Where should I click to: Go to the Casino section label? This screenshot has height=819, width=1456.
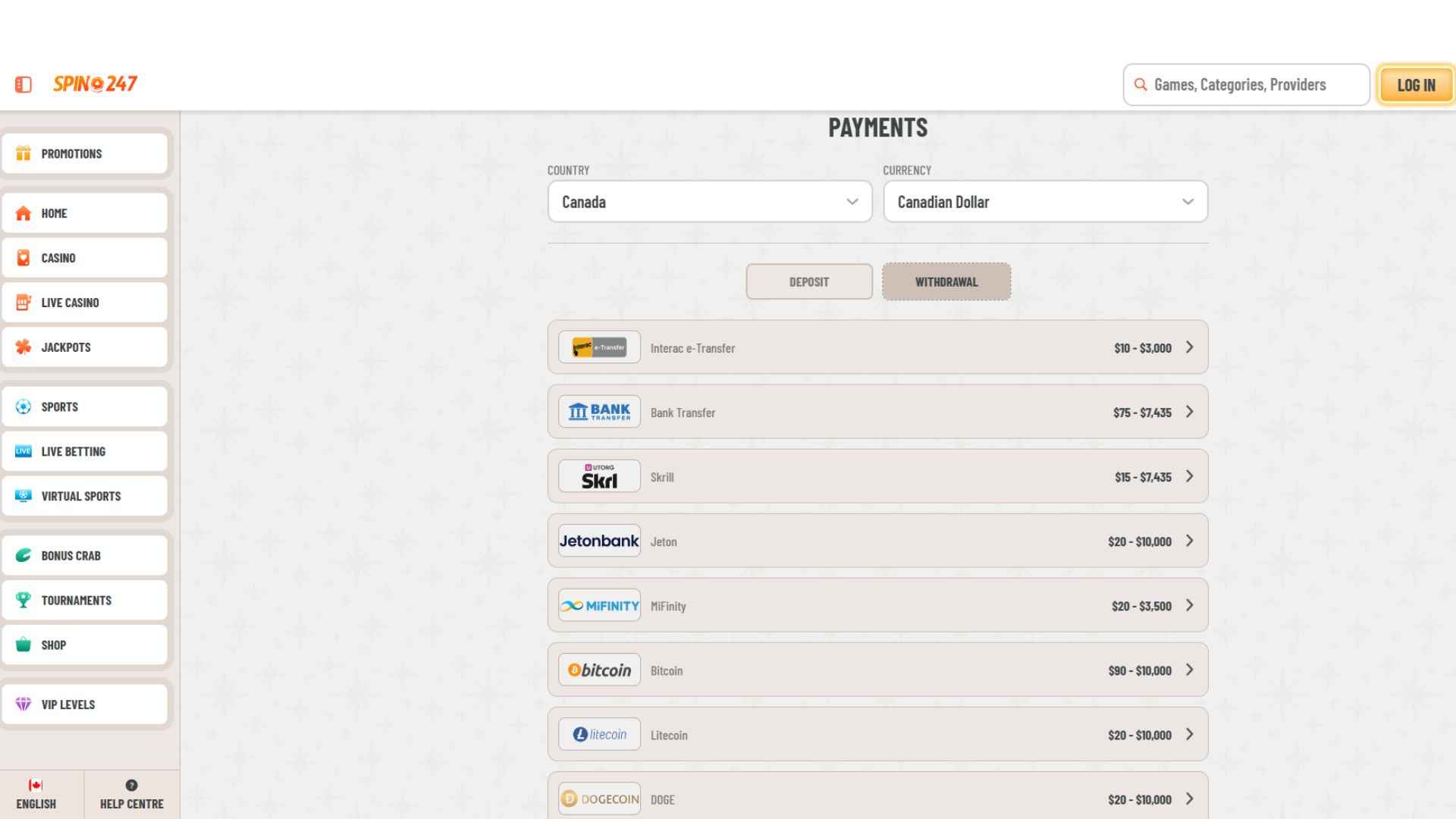click(58, 258)
